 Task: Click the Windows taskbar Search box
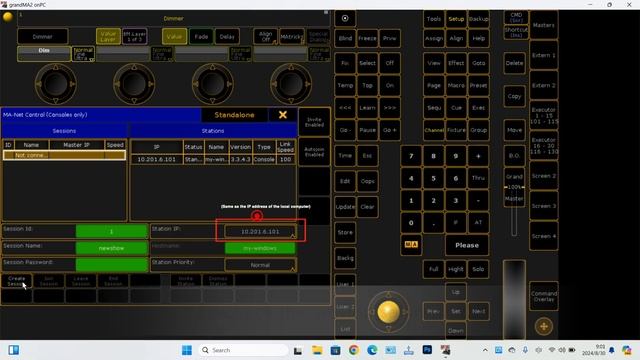coord(244,350)
